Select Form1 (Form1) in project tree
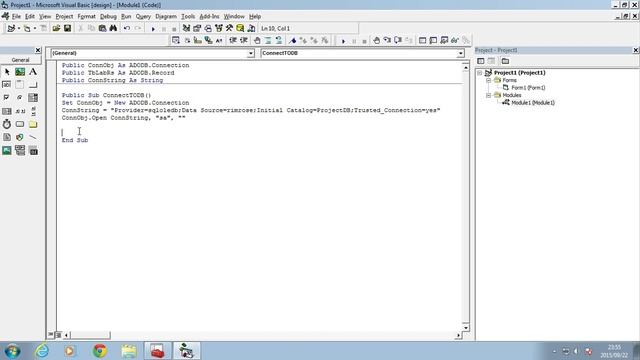 click(528, 88)
